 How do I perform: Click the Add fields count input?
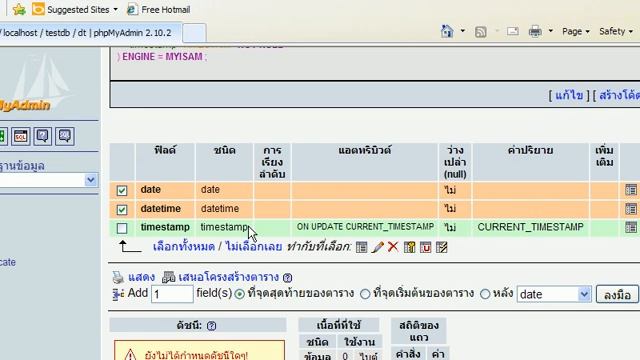(x=172, y=294)
